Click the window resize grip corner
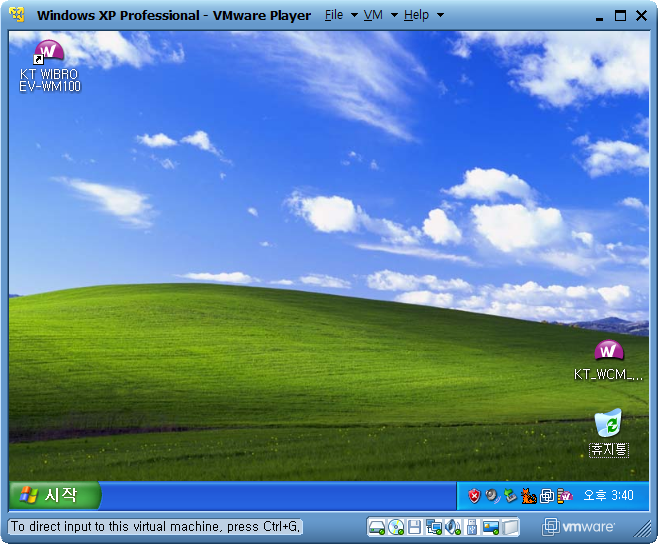This screenshot has height=544, width=658. (x=643, y=529)
